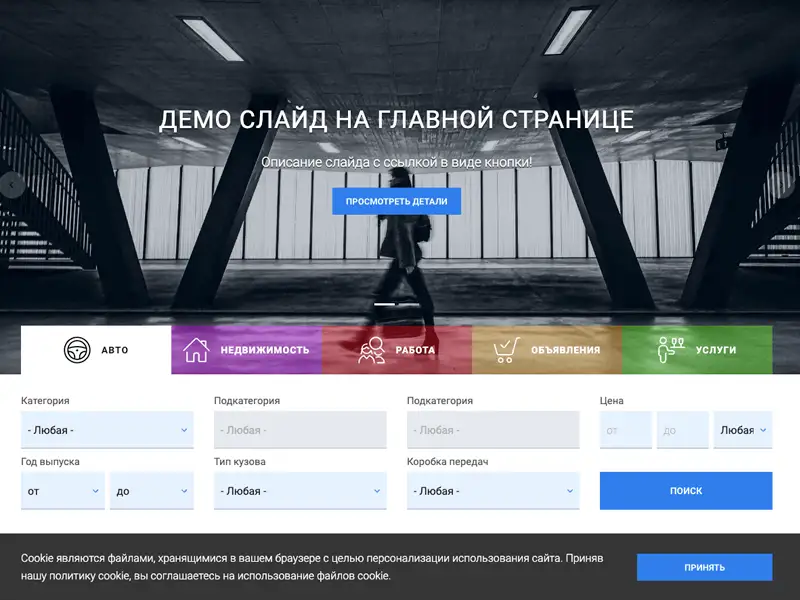Screen dimensions: 800x600
Task: Go to previous slide with left arrow
Action: pos(12,185)
